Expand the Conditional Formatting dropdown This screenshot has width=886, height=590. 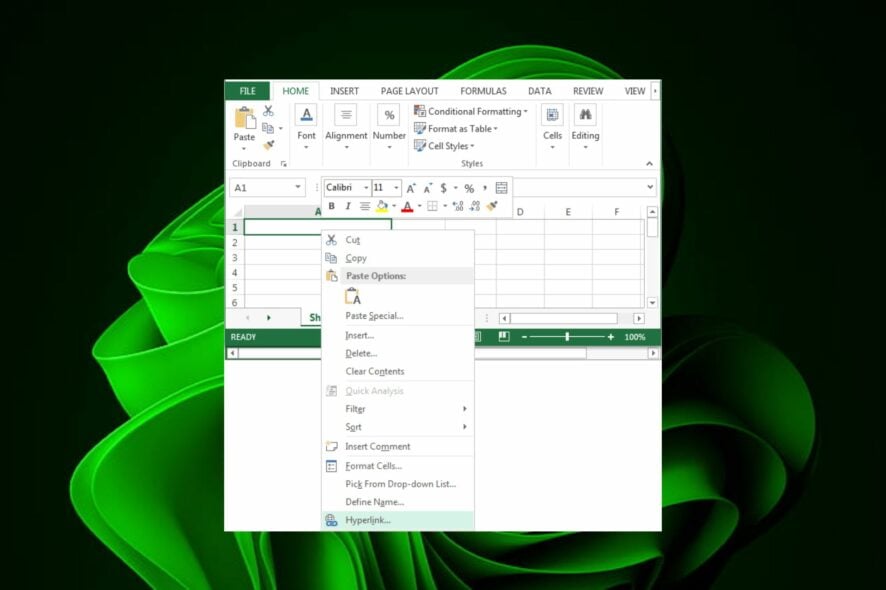point(525,111)
